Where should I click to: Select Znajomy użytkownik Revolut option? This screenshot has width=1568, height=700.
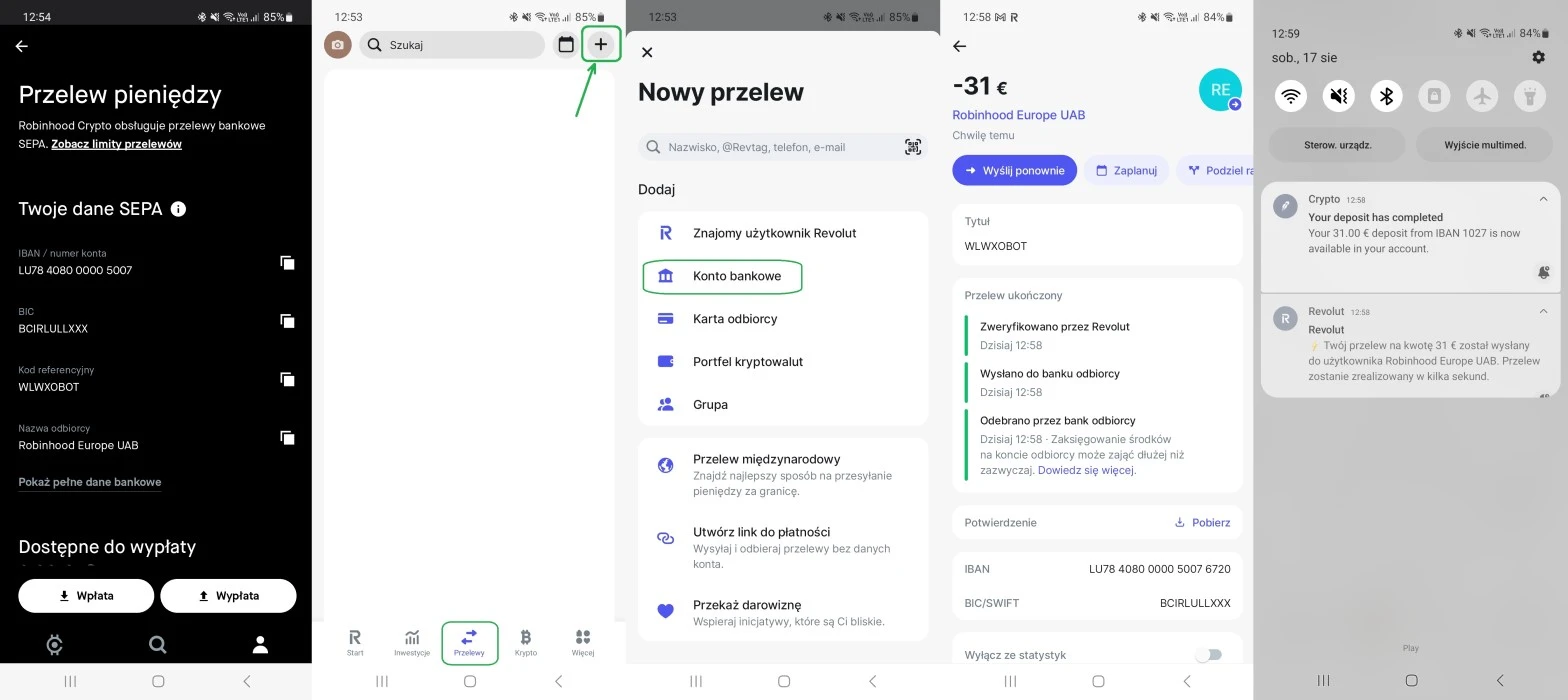(x=783, y=233)
